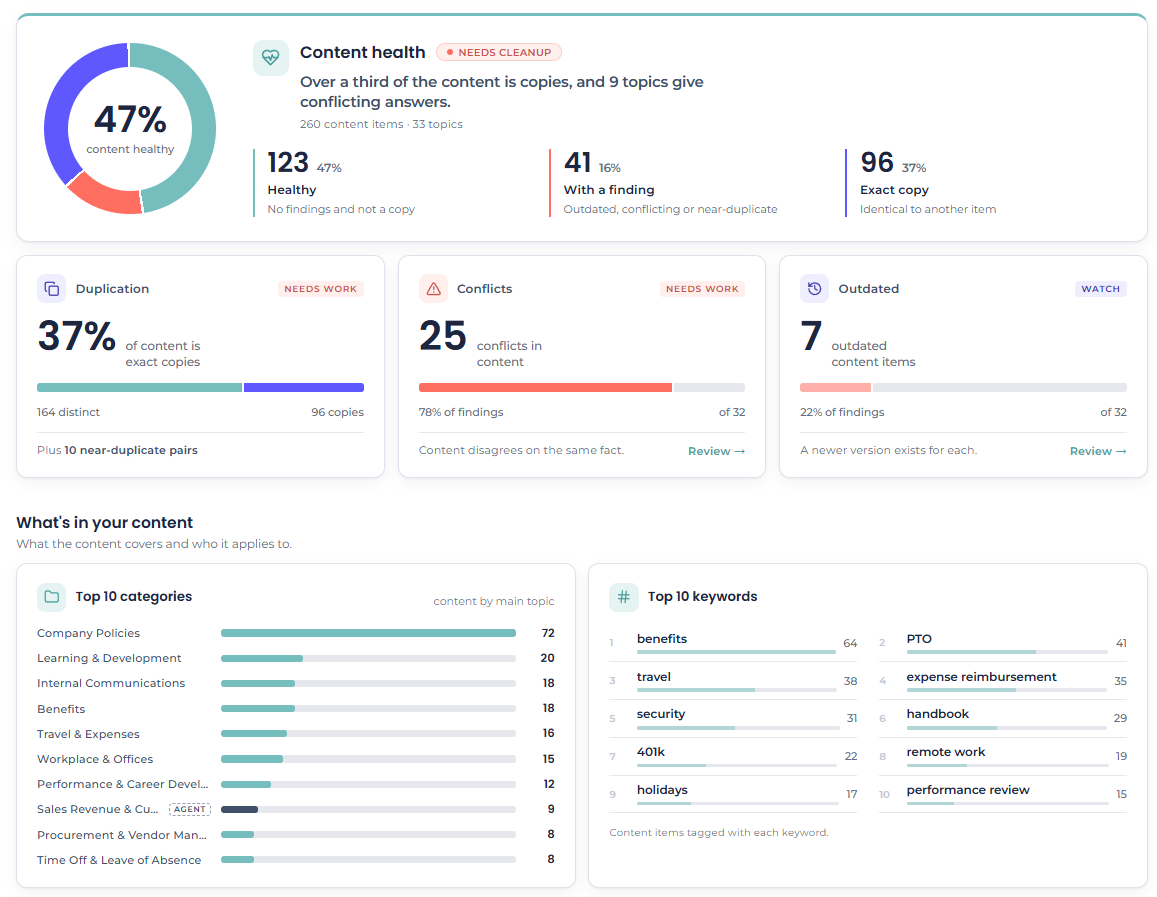Viewport: 1157px width, 897px height.
Task: Click NEEDS WORK badge on Conflicts card
Action: (x=702, y=288)
